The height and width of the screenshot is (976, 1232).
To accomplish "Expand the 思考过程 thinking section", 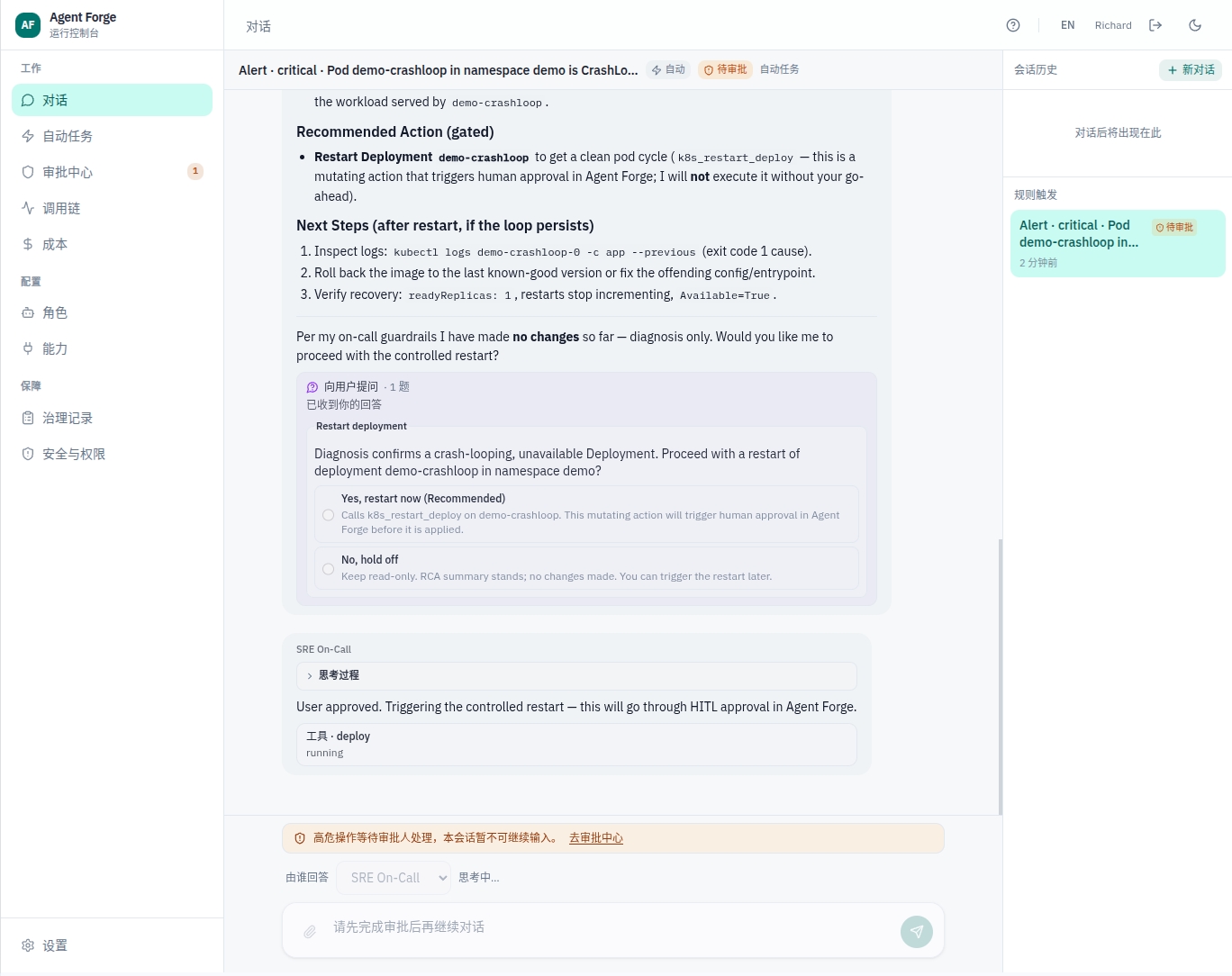I will click(x=576, y=675).
